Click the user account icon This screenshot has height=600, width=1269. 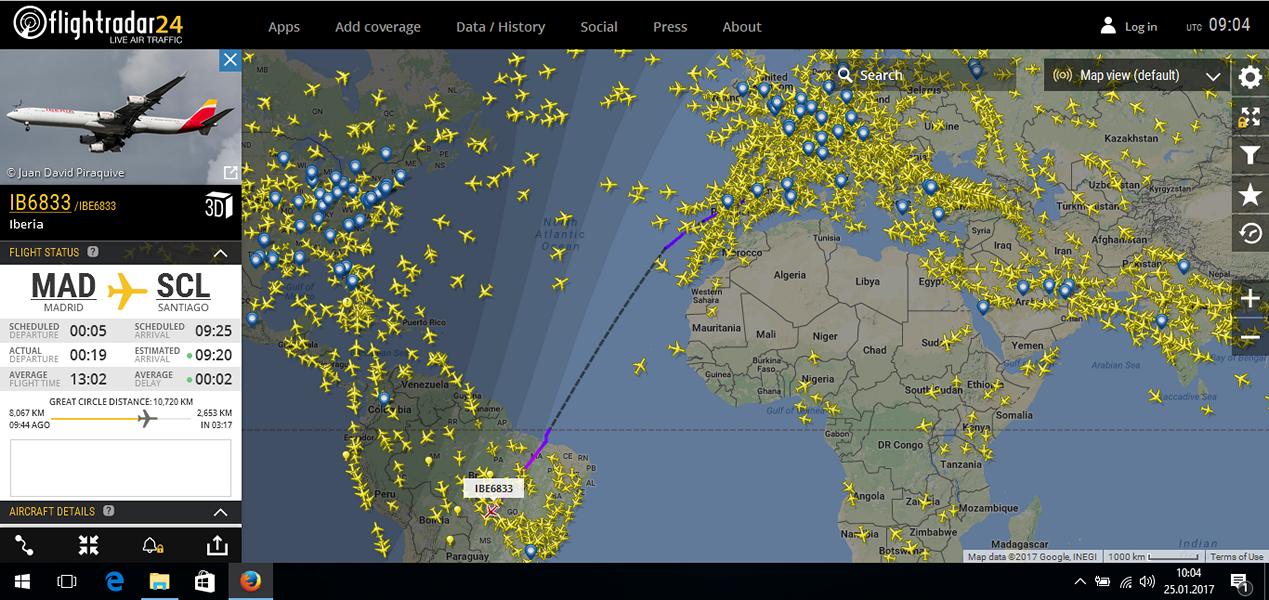tap(1107, 25)
